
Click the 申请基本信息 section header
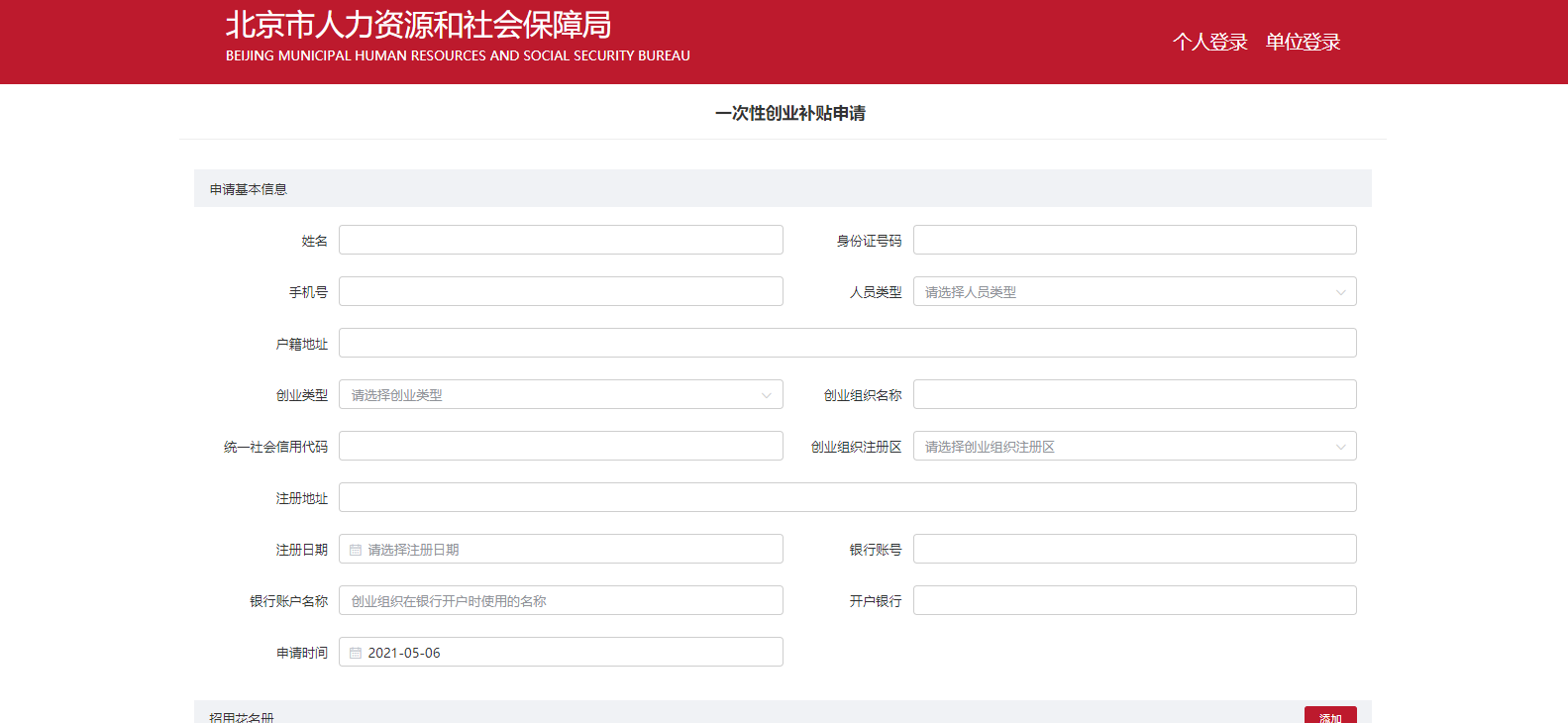coord(783,188)
